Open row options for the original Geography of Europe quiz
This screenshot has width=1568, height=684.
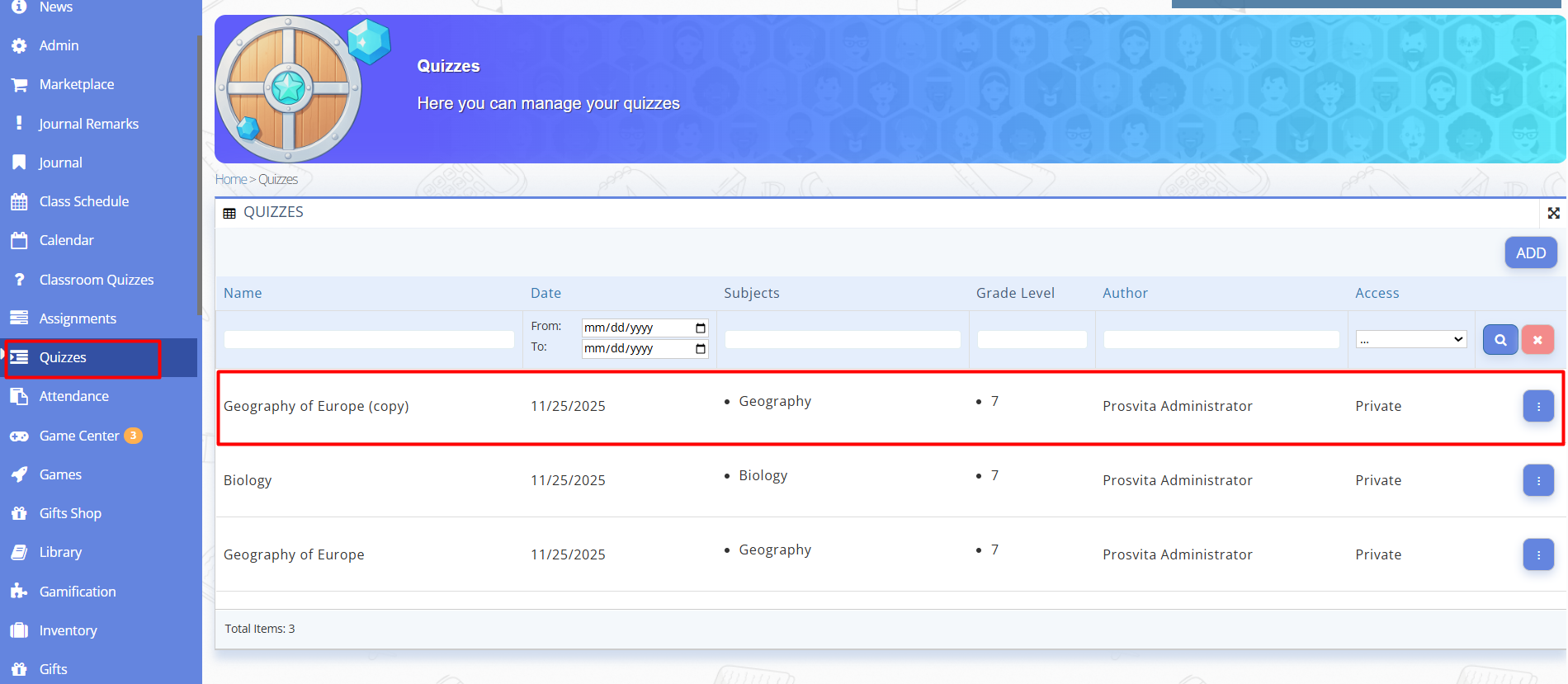[x=1537, y=554]
